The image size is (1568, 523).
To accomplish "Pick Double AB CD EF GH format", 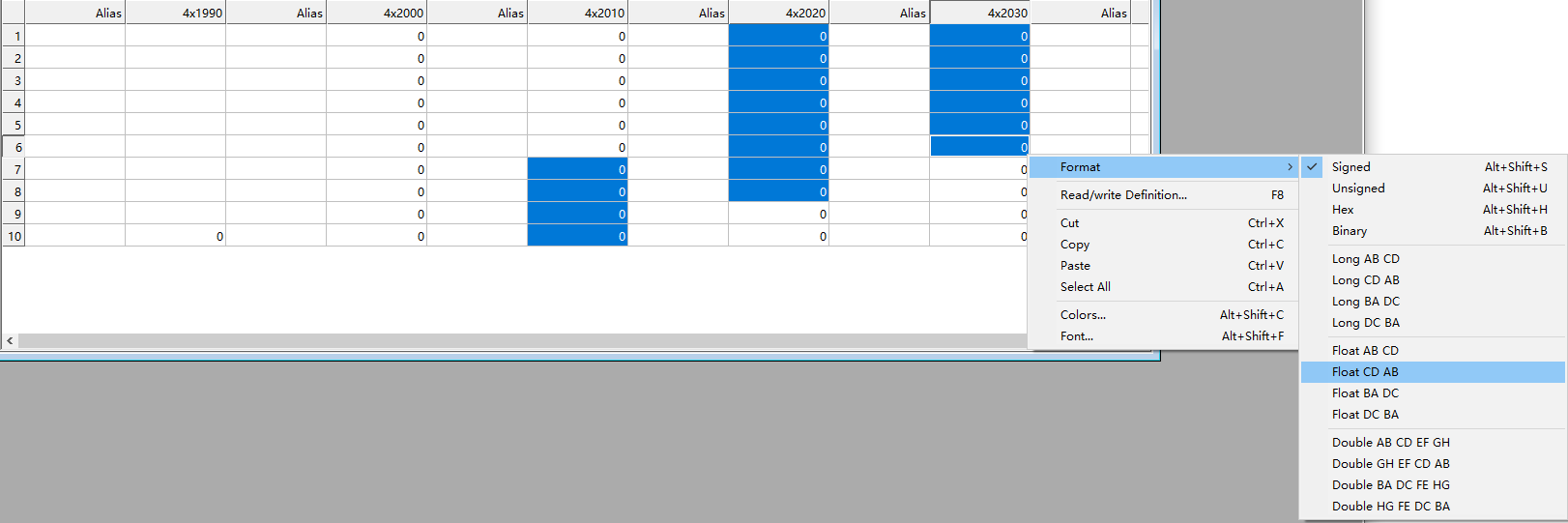I will pyautogui.click(x=1390, y=443).
